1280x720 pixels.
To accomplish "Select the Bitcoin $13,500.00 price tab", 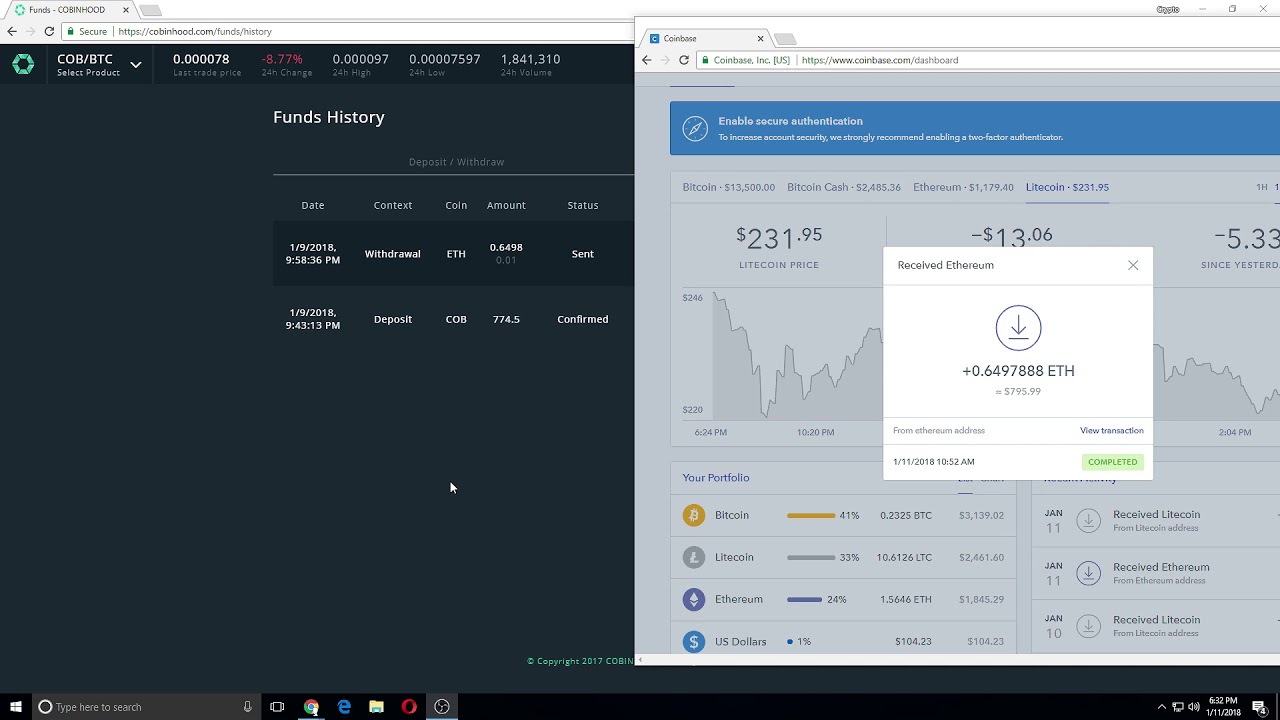I will coord(729,187).
